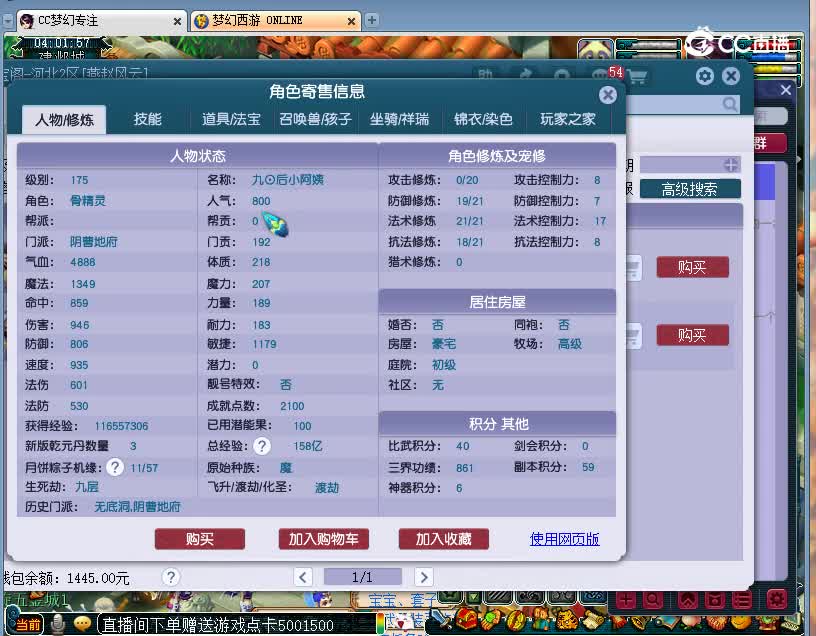Click the help icon next to 总经验
This screenshot has width=816, height=636.
262,446
